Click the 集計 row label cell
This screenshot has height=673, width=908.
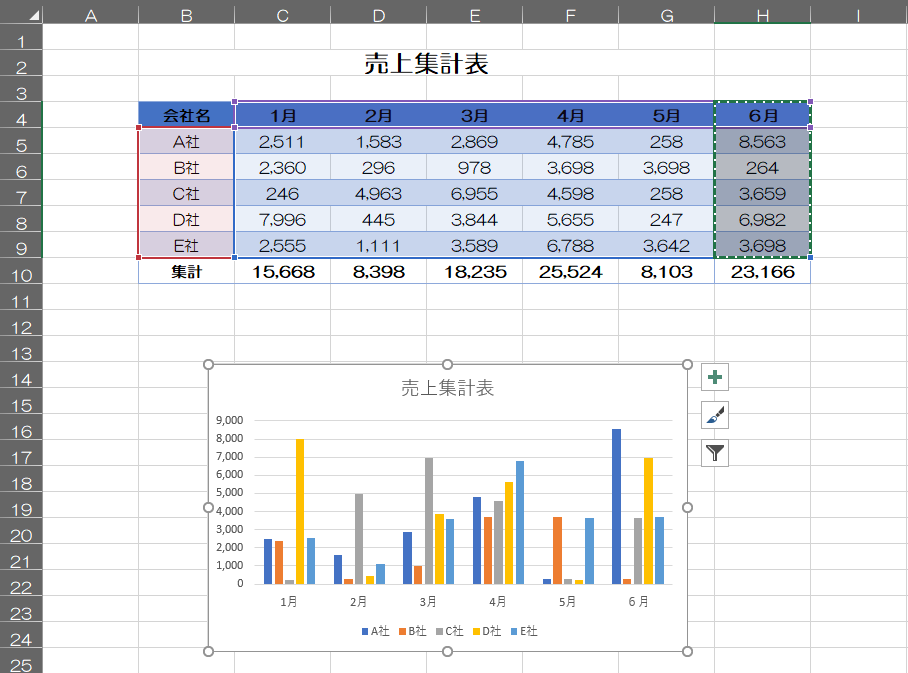[x=186, y=271]
